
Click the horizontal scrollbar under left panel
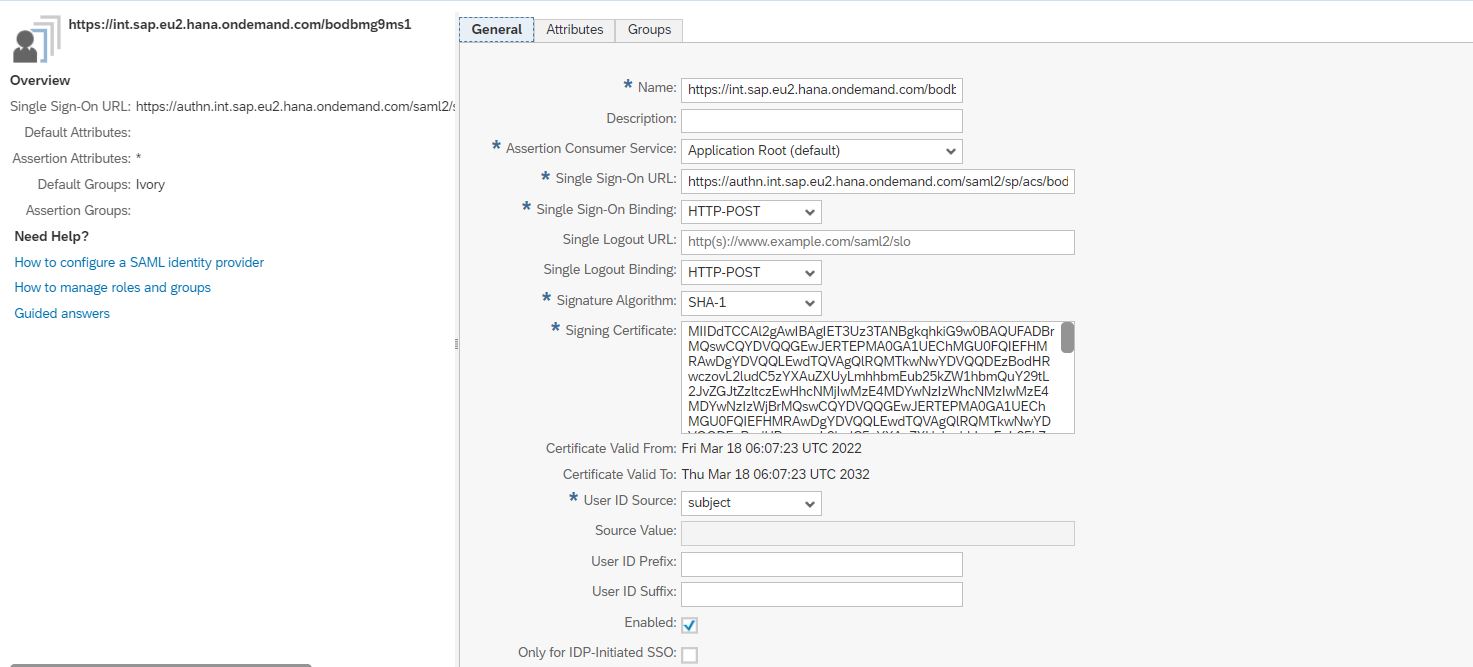pos(160,664)
